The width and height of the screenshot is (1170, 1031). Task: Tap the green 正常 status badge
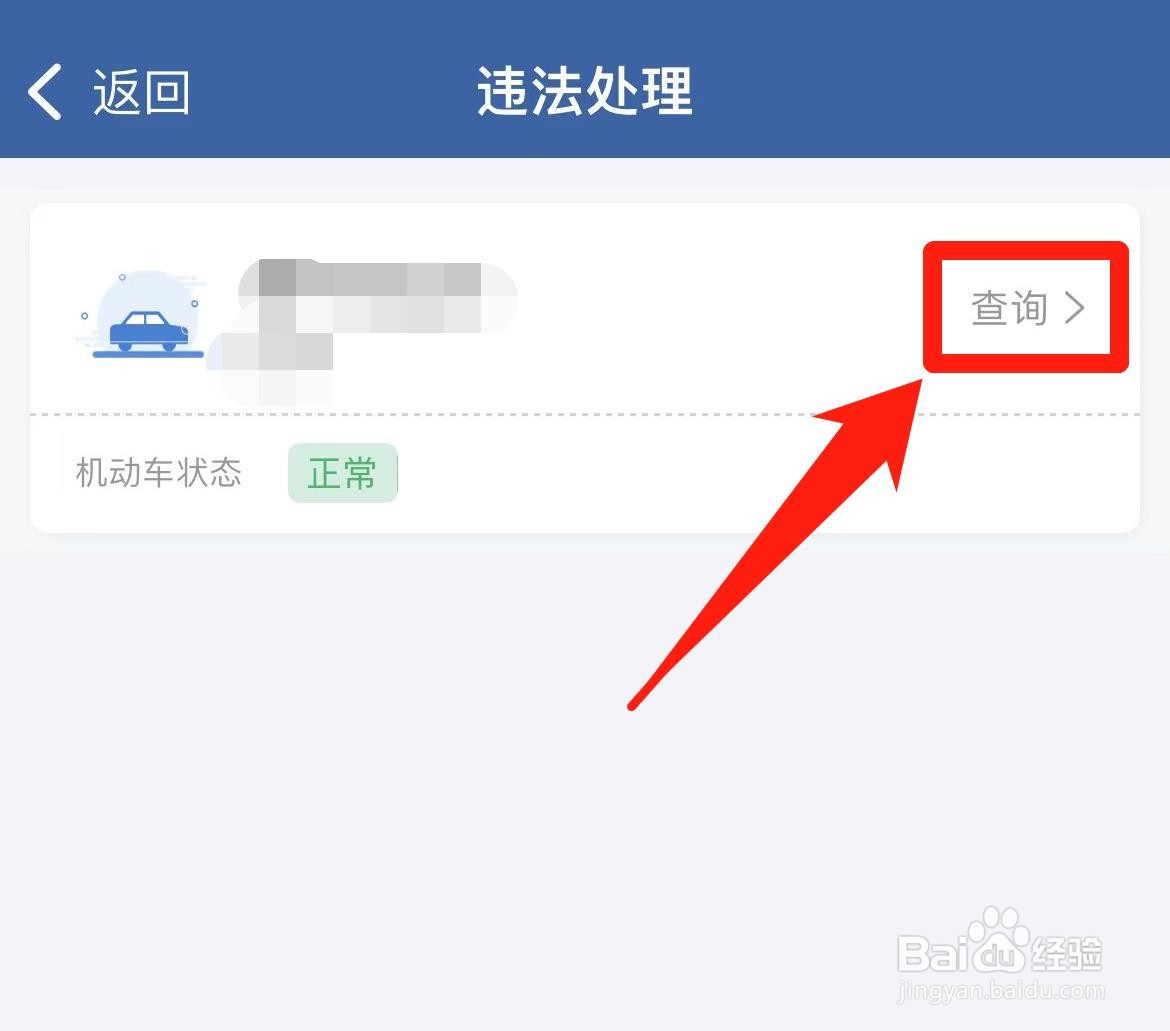point(342,473)
